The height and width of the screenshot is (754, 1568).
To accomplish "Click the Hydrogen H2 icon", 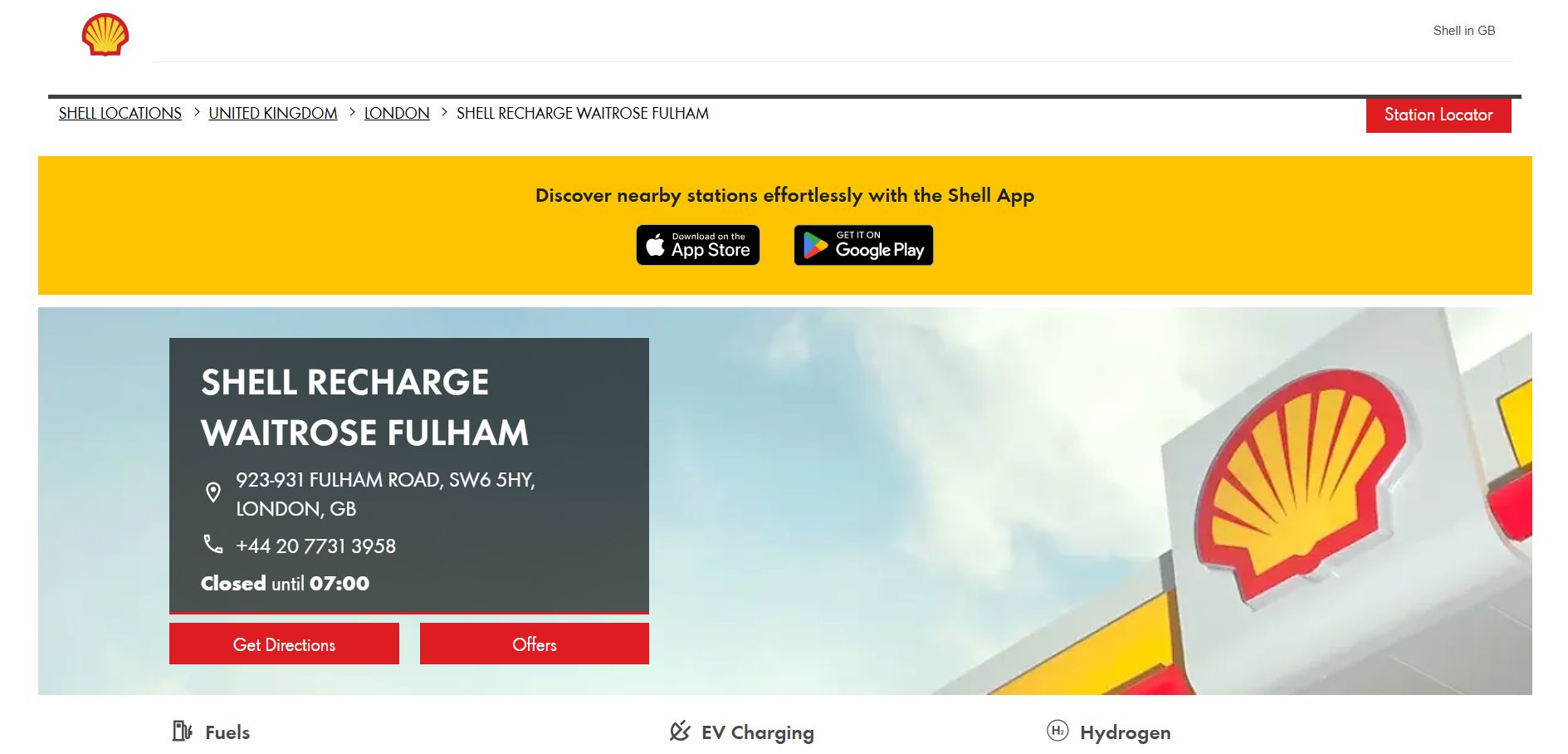I will point(1057,732).
